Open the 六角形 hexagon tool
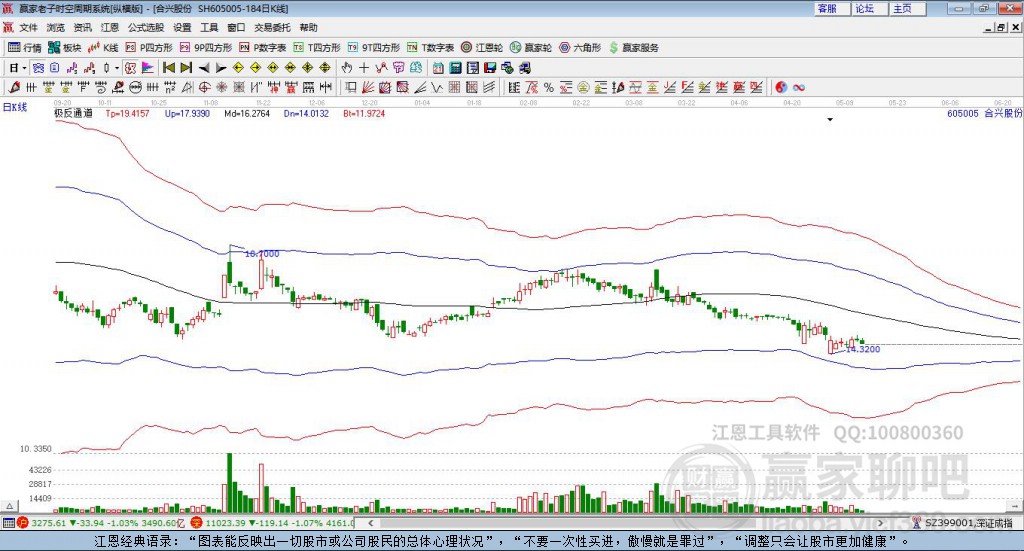1024x551 pixels. pyautogui.click(x=580, y=48)
